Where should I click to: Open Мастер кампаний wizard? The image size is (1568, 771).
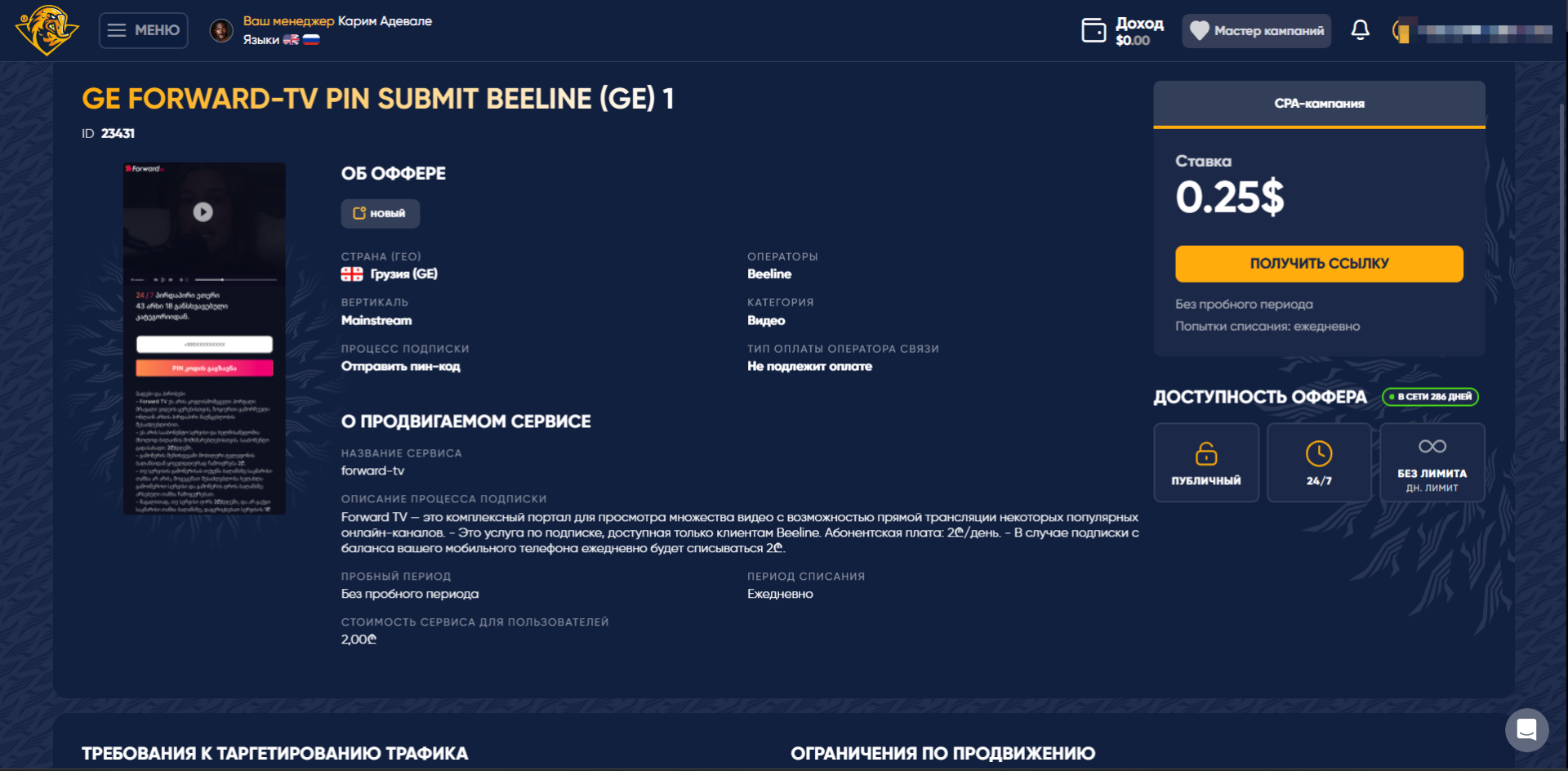[1256, 31]
